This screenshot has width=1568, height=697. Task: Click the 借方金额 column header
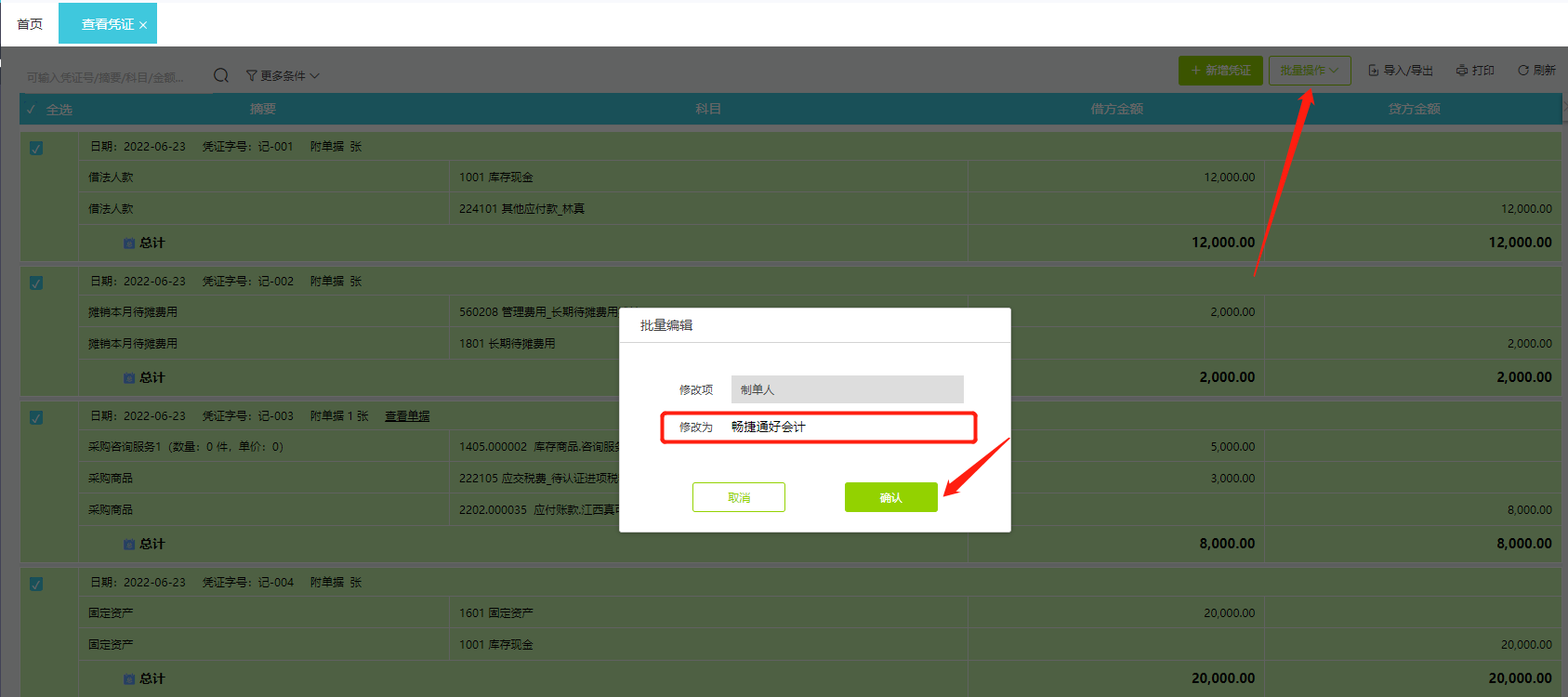click(x=1117, y=109)
